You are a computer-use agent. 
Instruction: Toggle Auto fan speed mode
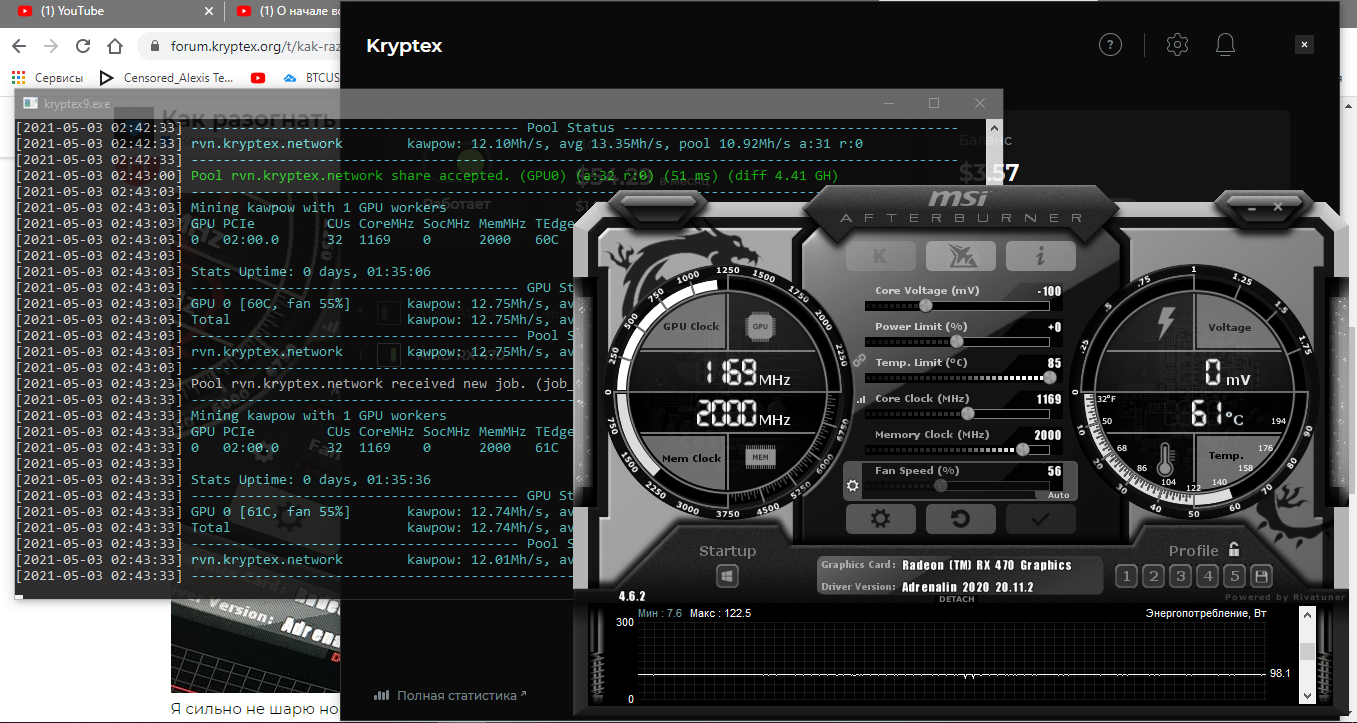[1058, 495]
